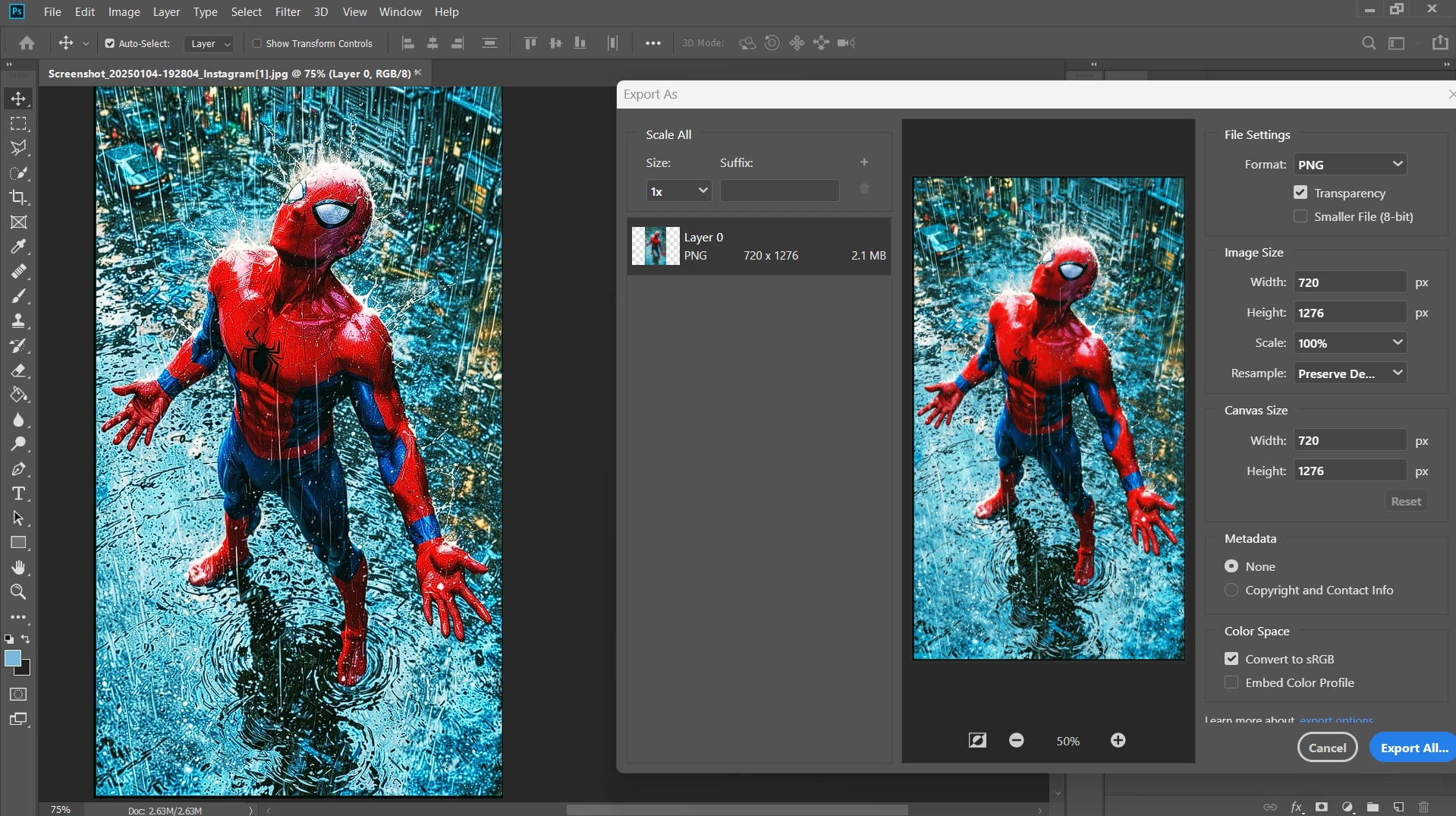Enable Smaller File (8-bit) option

[x=1300, y=217]
